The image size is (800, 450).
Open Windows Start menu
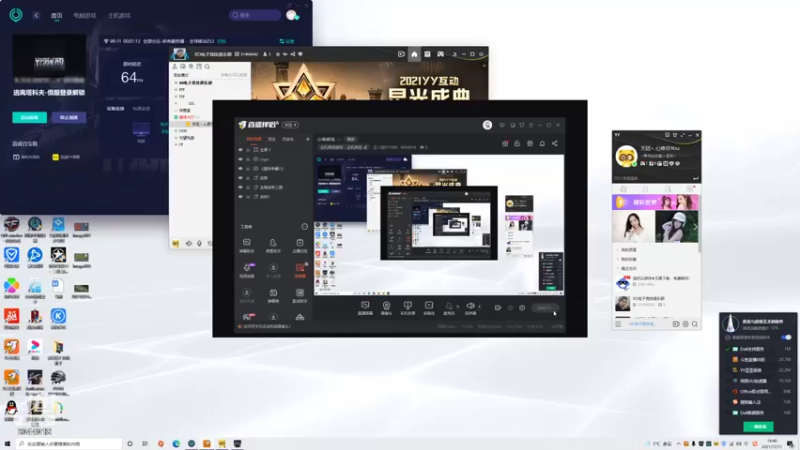(x=7, y=444)
